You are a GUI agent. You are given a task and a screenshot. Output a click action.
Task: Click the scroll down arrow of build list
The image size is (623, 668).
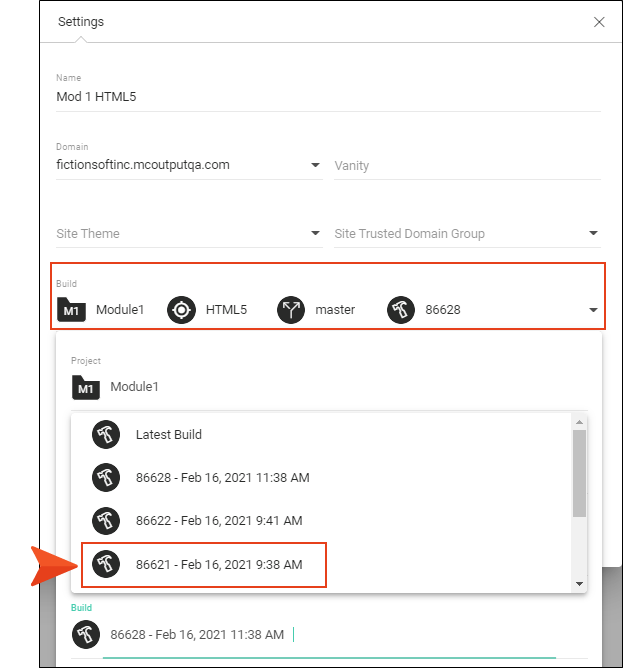[579, 584]
